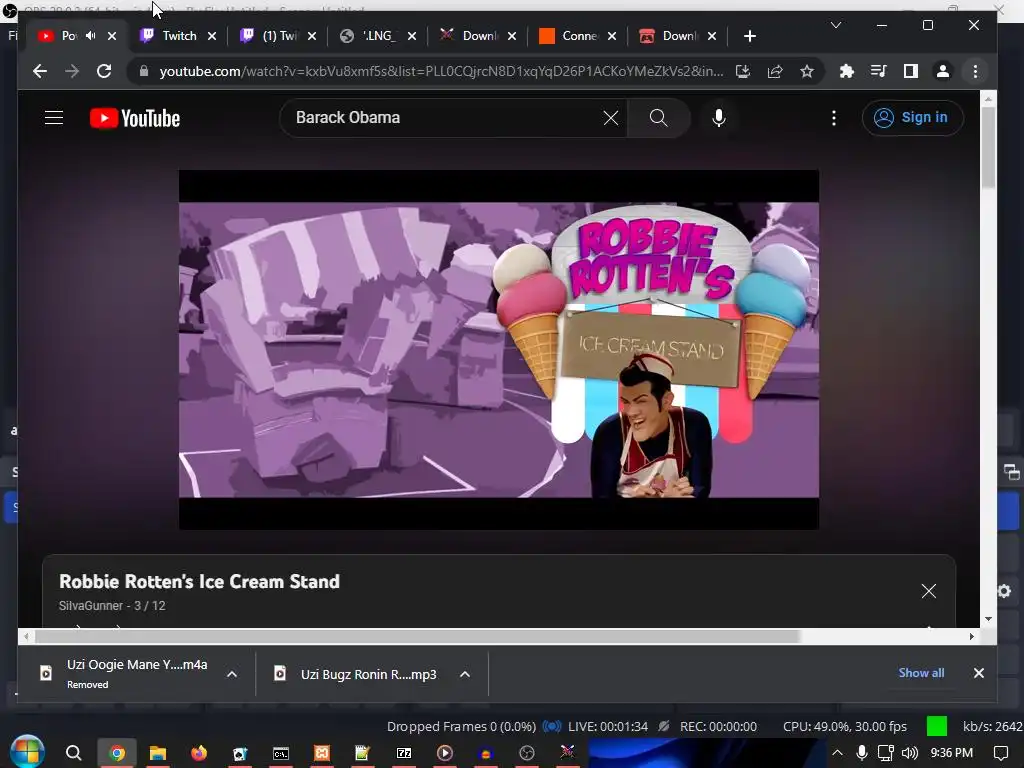Image resolution: width=1024 pixels, height=768 pixels.
Task: Open Chrome extensions puzzle icon
Action: pyautogui.click(x=846, y=71)
